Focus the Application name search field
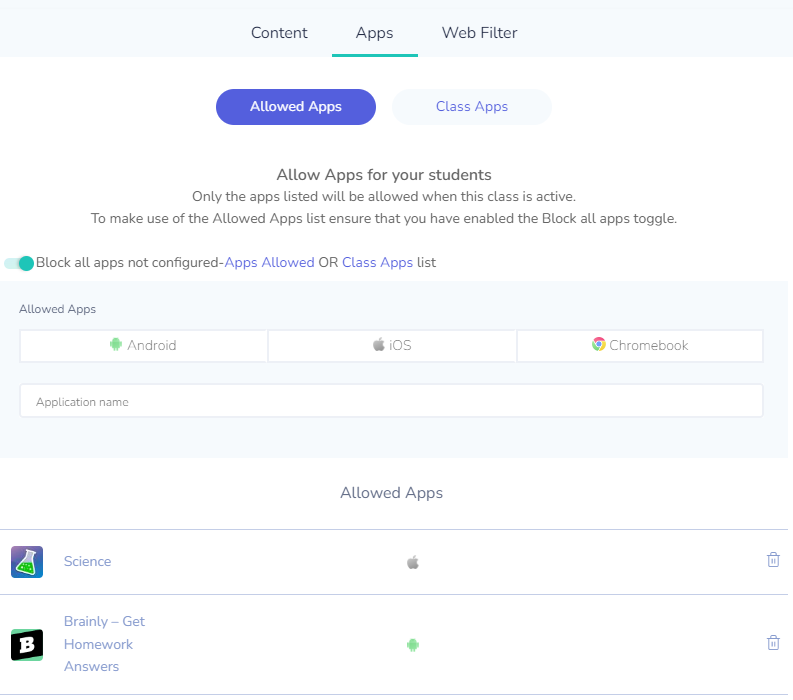 pyautogui.click(x=391, y=401)
